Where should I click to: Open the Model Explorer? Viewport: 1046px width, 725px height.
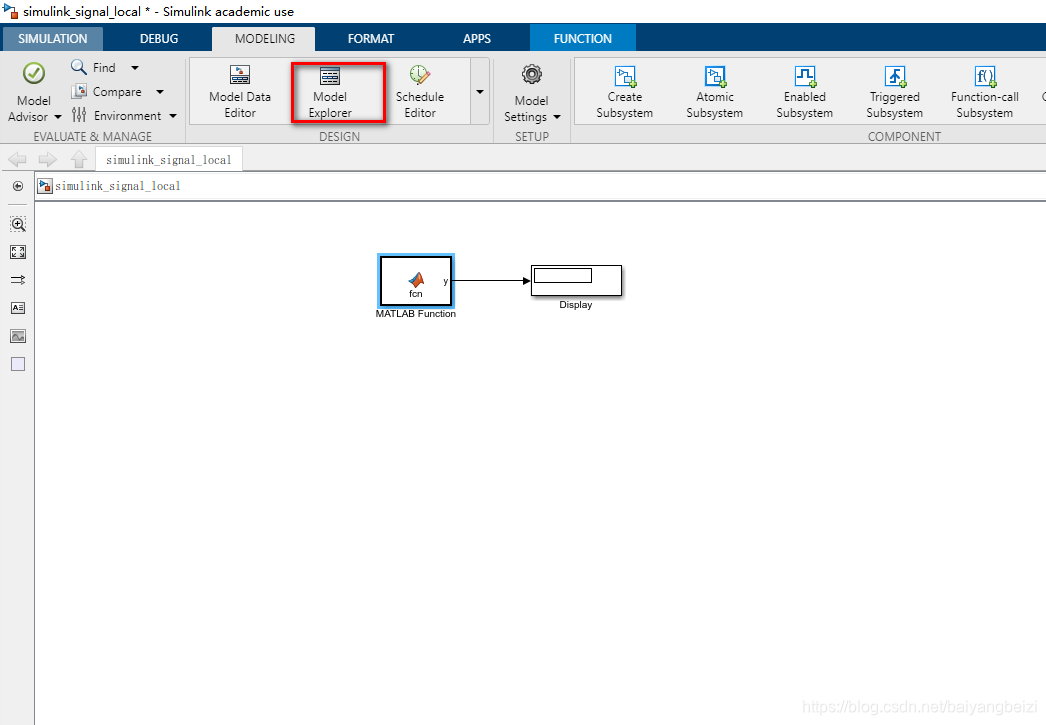pos(330,91)
